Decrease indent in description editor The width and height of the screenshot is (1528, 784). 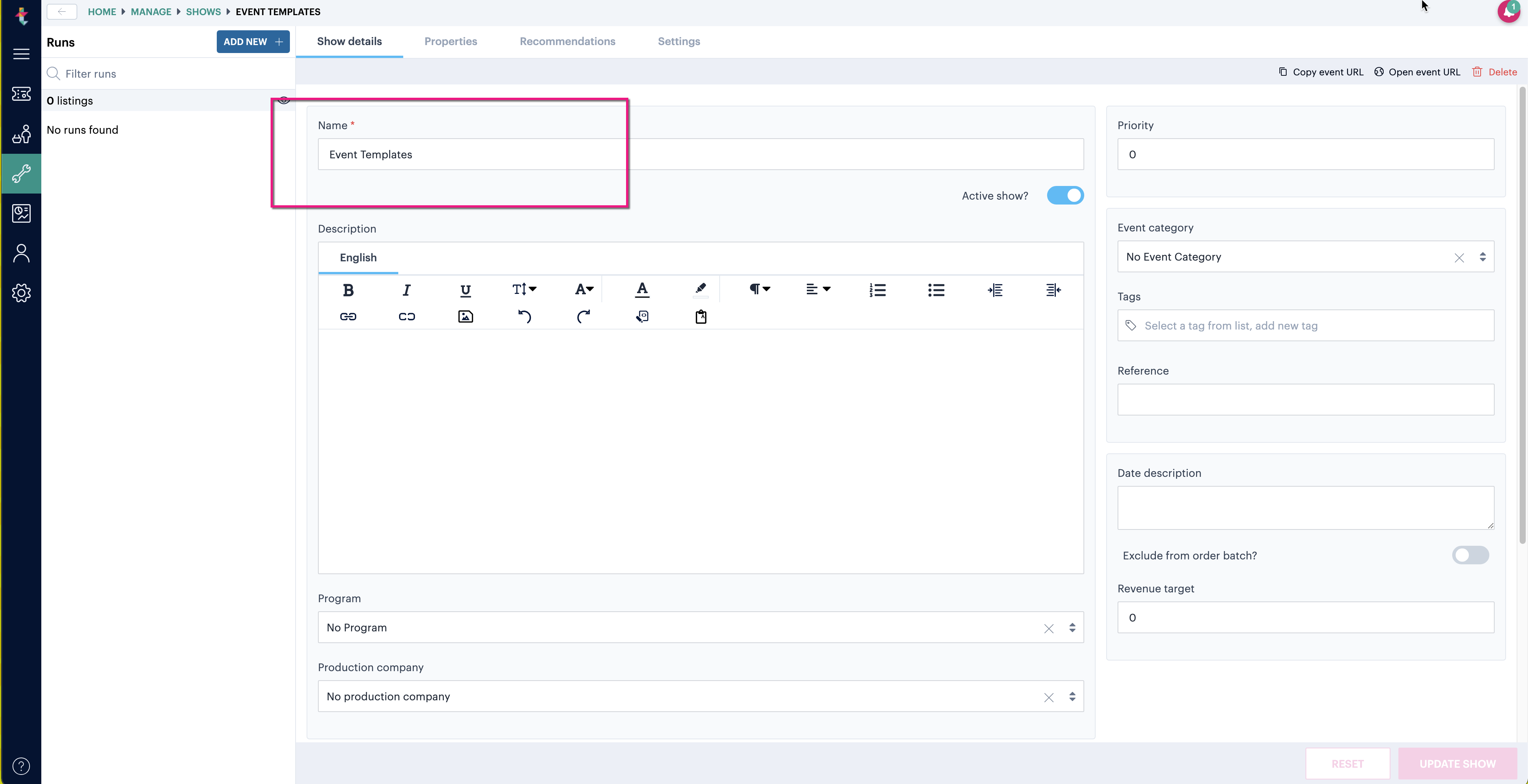pyautogui.click(x=1054, y=290)
